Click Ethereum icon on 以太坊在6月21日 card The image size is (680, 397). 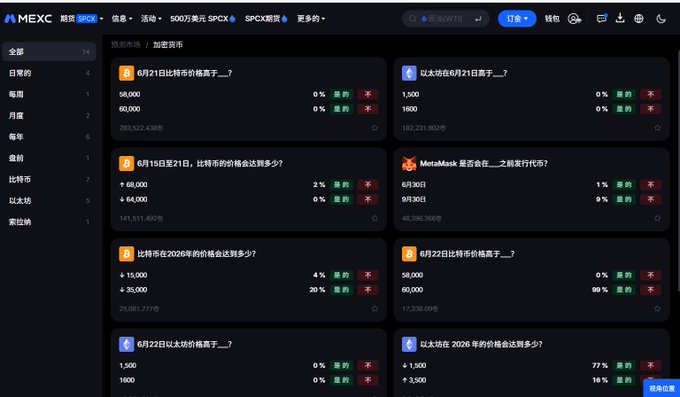click(409, 73)
